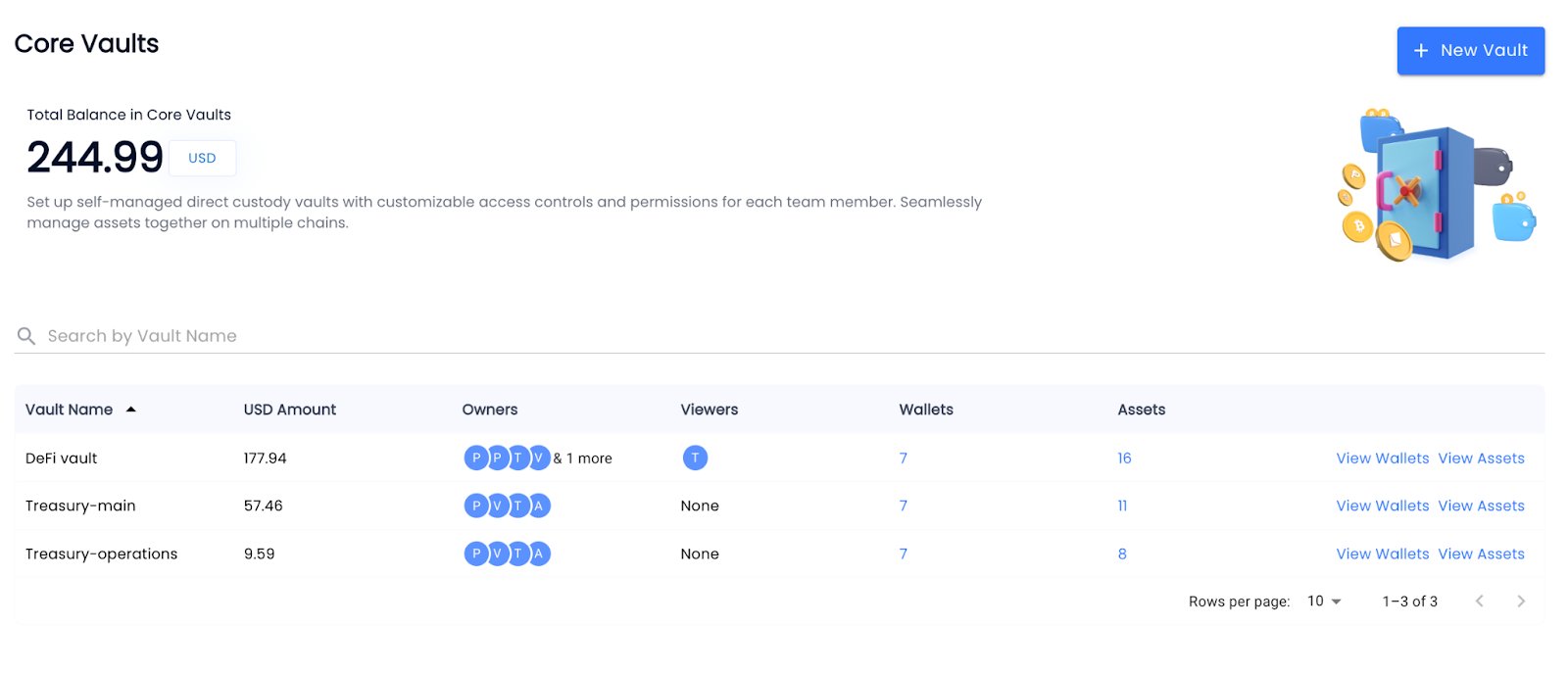Viewport: 1568px width, 674px height.
Task: Click the 57.46 USD amount
Action: coord(263,505)
